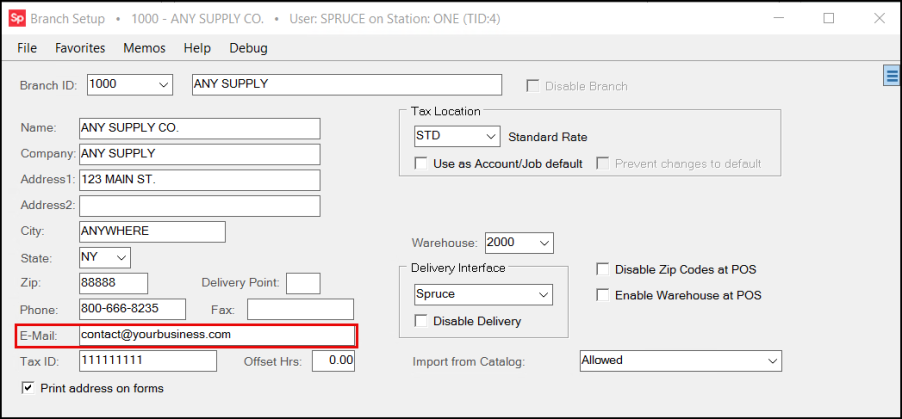Open the File menu
The height and width of the screenshot is (419, 902).
click(27, 48)
